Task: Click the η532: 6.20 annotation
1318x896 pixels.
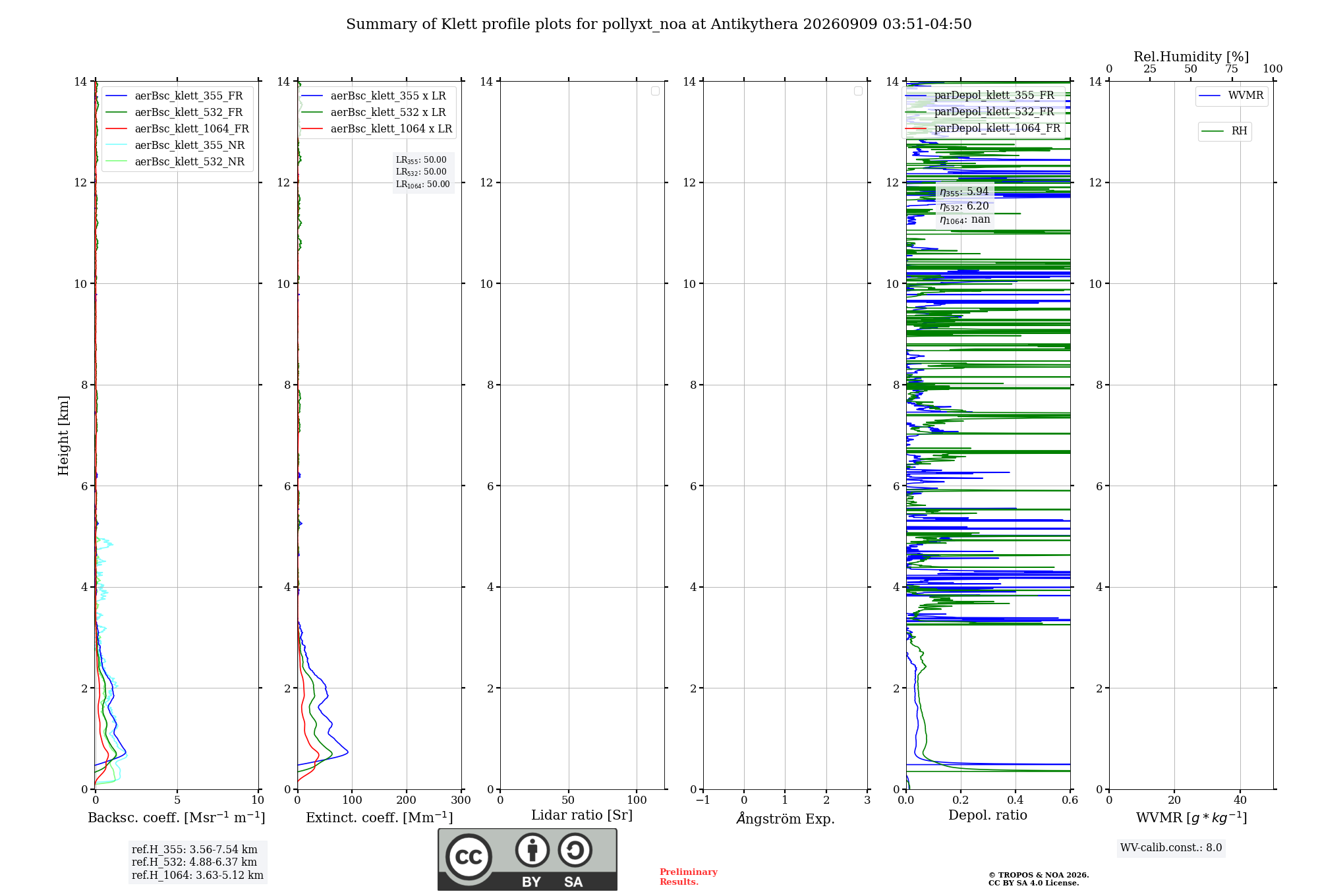Action: (964, 206)
